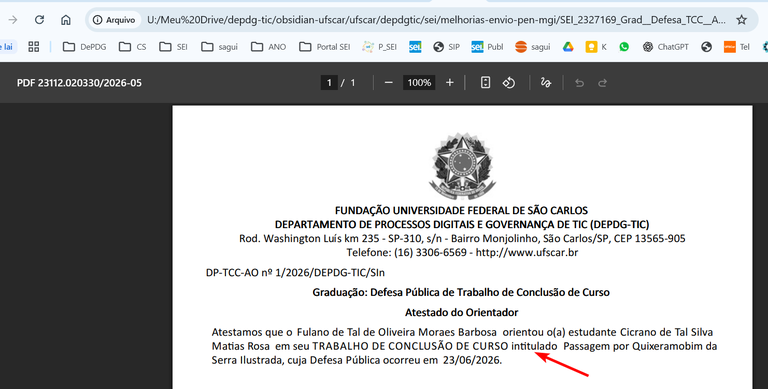The width and height of the screenshot is (768, 389).
Task: Bookmark this page with the star icon
Action: [742, 20]
